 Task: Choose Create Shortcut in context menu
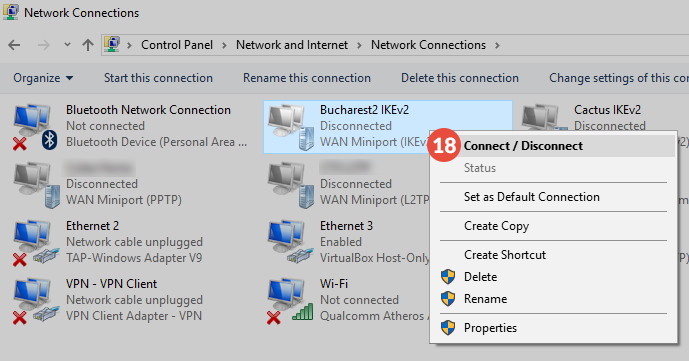click(554, 255)
